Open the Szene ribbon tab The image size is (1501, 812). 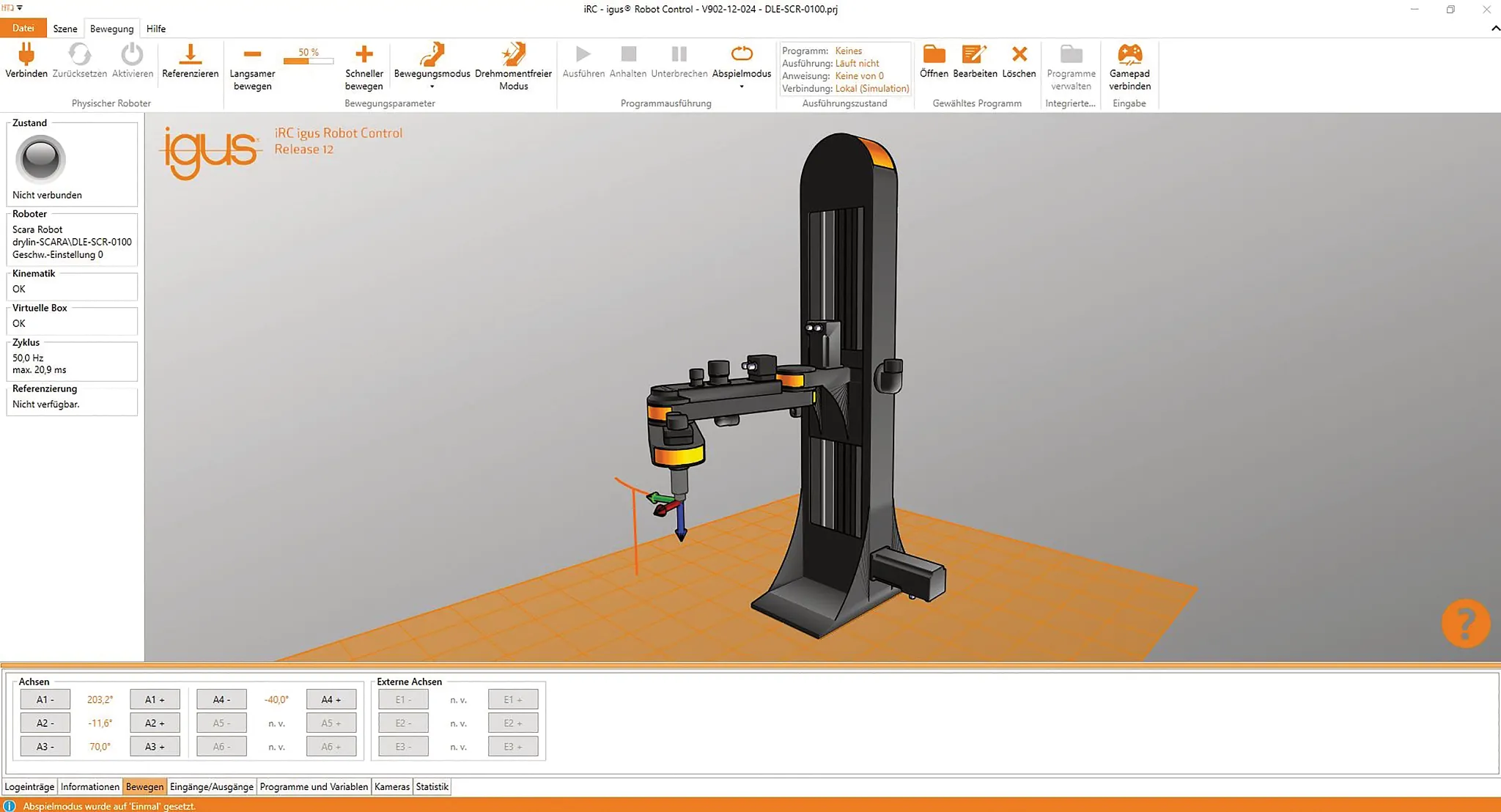[x=64, y=29]
